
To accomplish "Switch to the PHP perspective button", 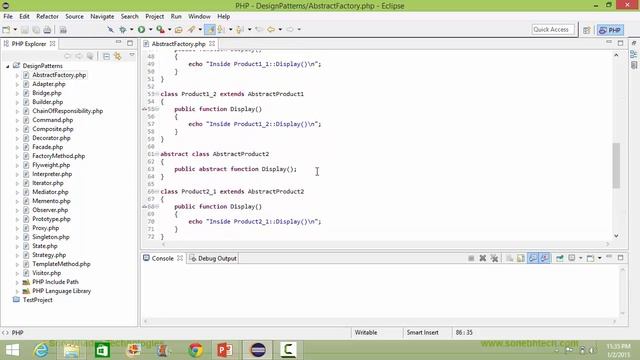I will [611, 30].
